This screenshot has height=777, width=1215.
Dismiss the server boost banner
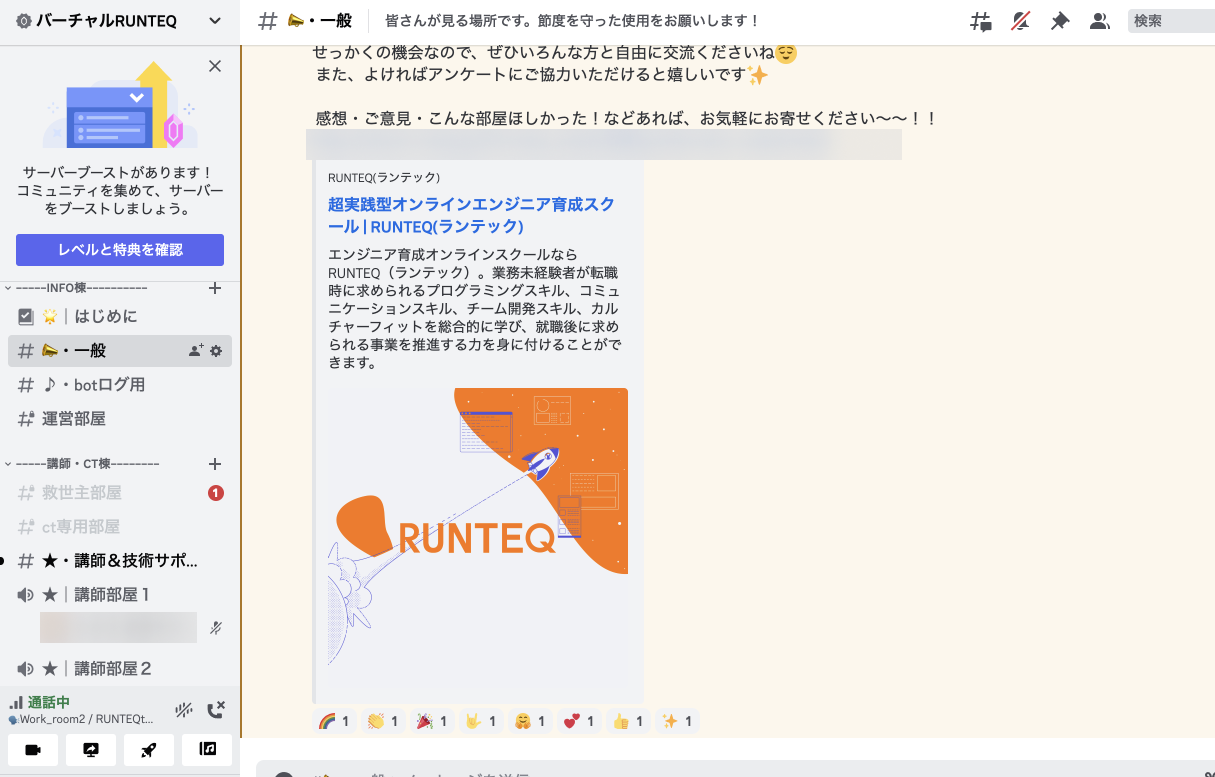point(214,66)
